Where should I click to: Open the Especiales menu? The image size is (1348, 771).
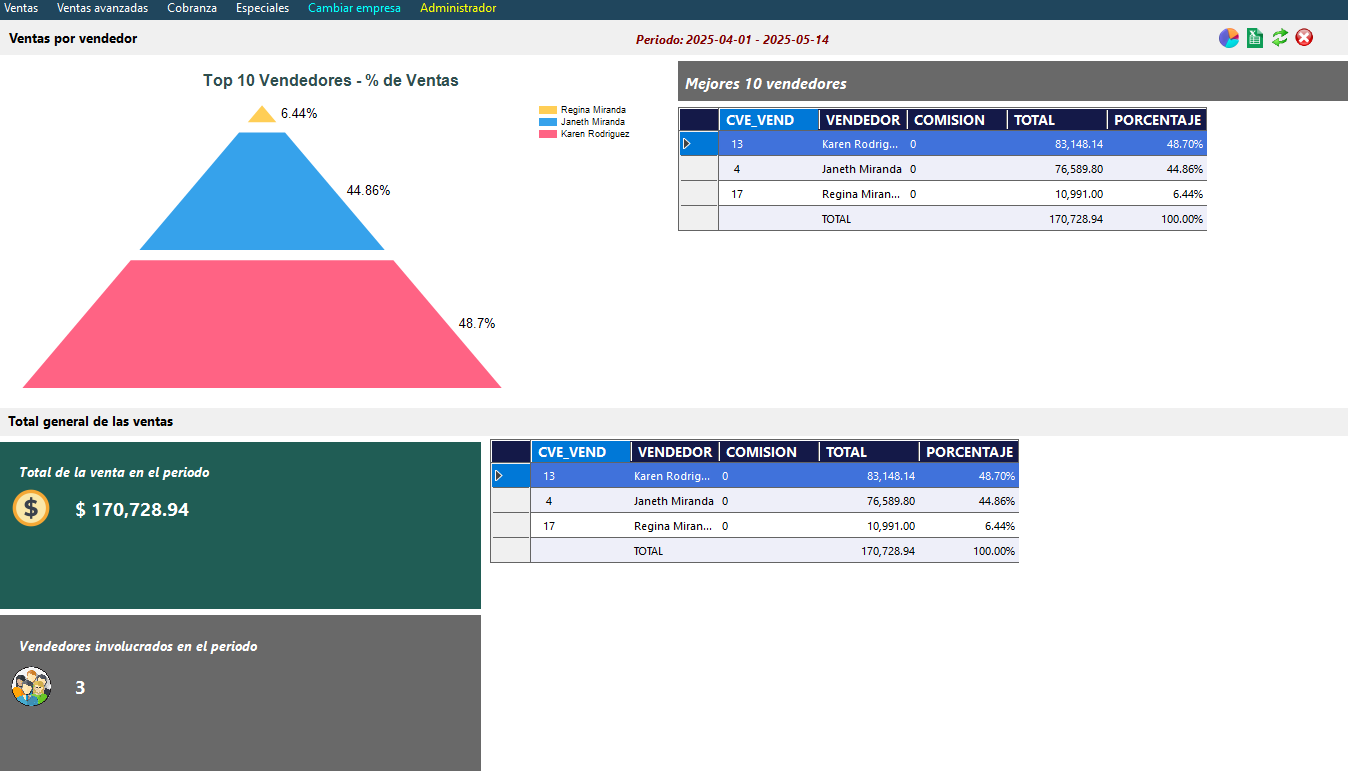click(262, 8)
